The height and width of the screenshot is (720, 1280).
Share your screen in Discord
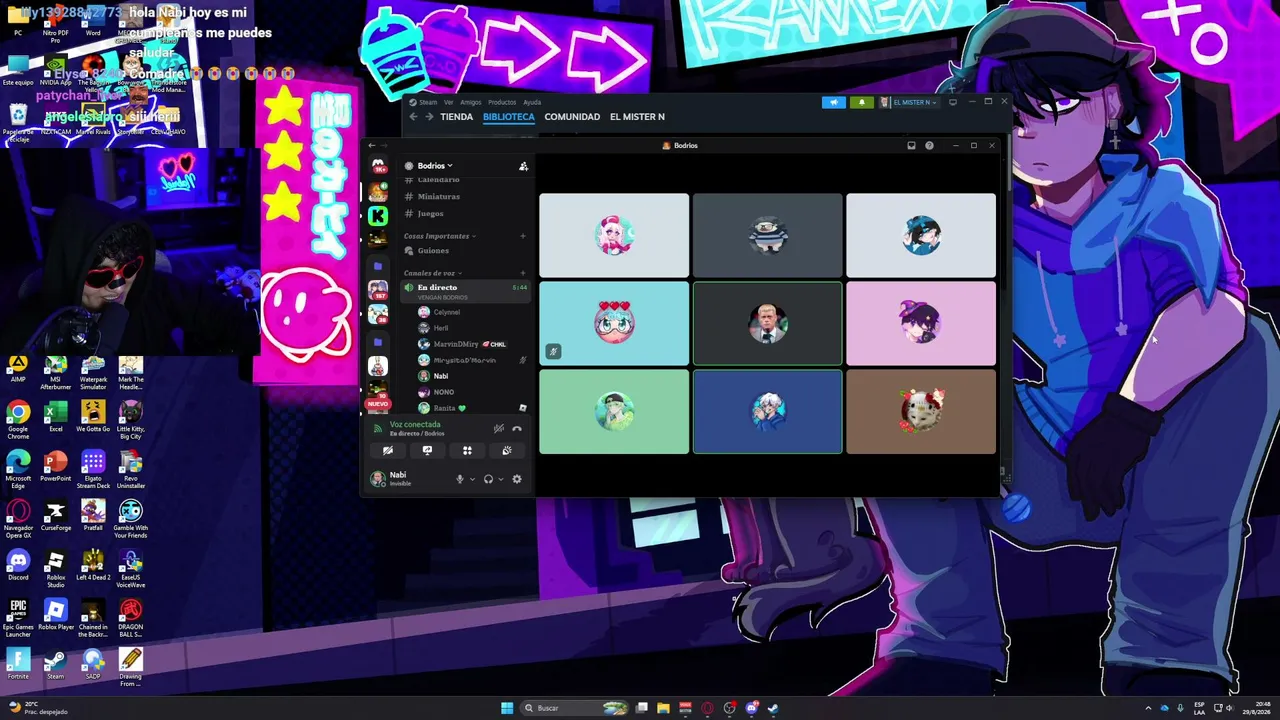[427, 451]
